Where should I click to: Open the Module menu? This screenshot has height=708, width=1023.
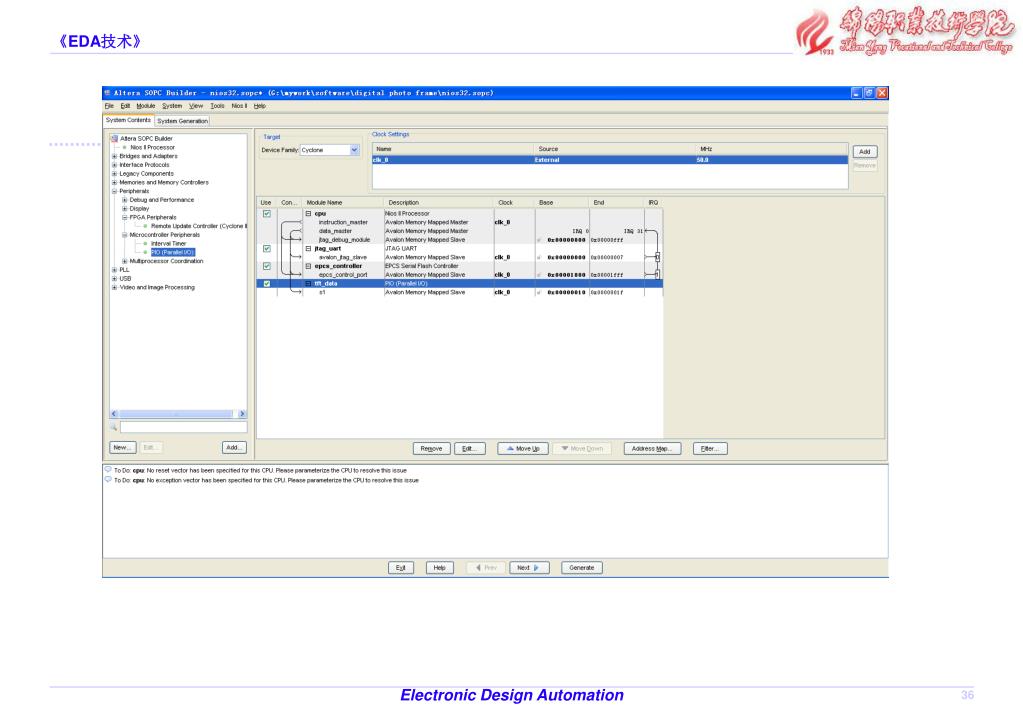pos(145,106)
